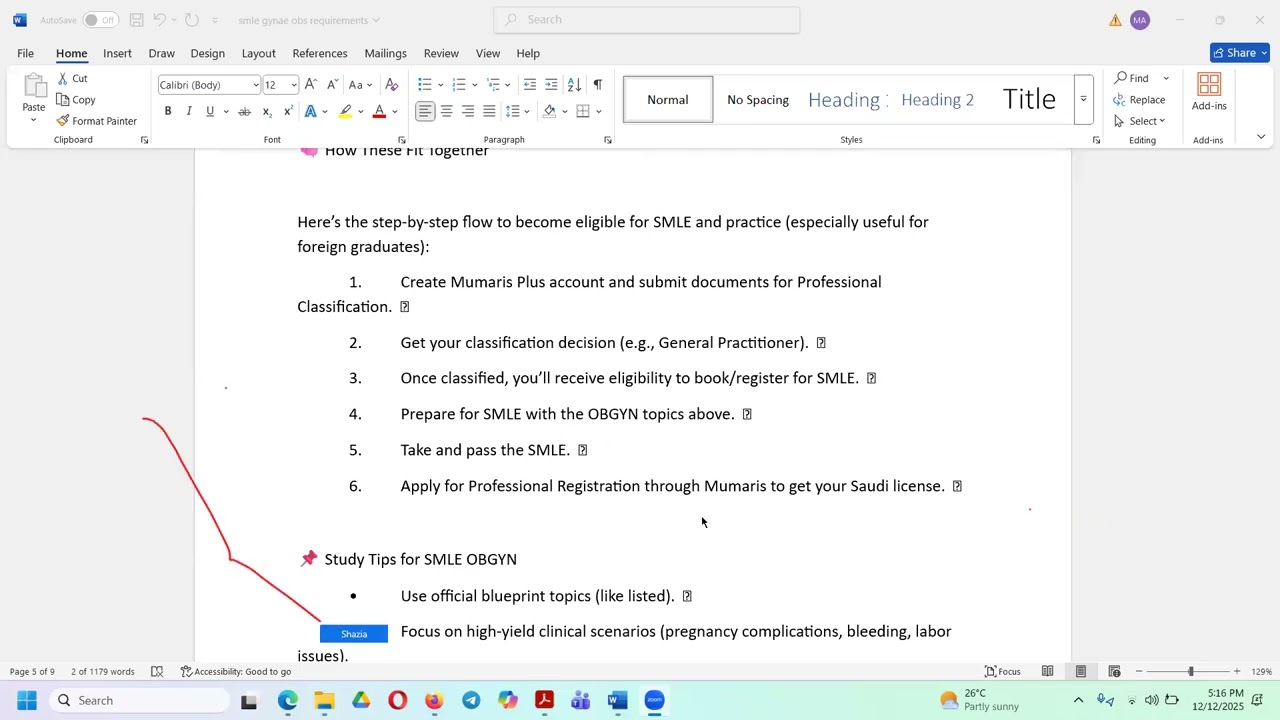Clear all formatting with eraser A icon
This screenshot has height=720, width=1280.
(392, 85)
